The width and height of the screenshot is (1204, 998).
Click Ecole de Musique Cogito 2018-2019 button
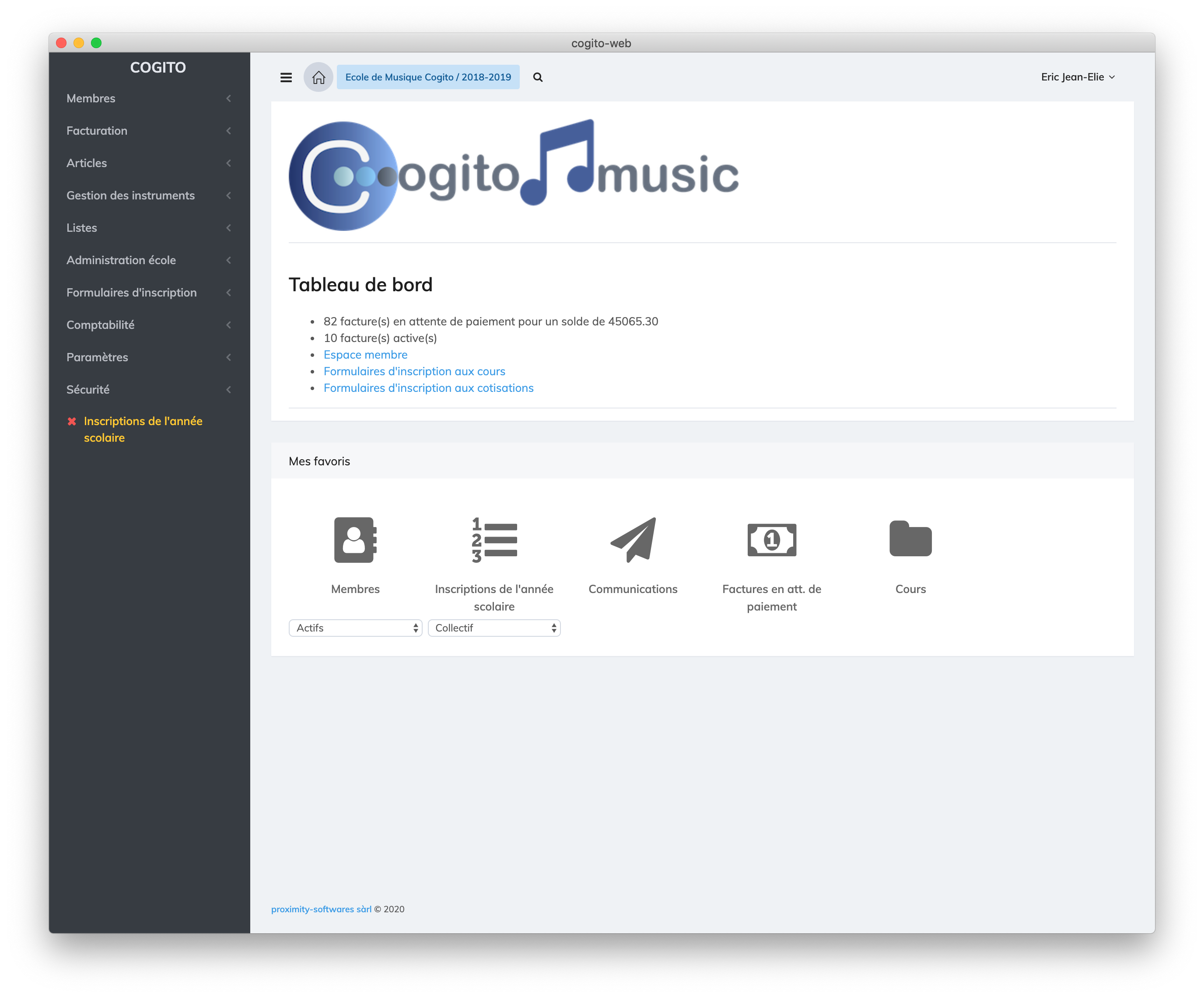click(x=428, y=77)
